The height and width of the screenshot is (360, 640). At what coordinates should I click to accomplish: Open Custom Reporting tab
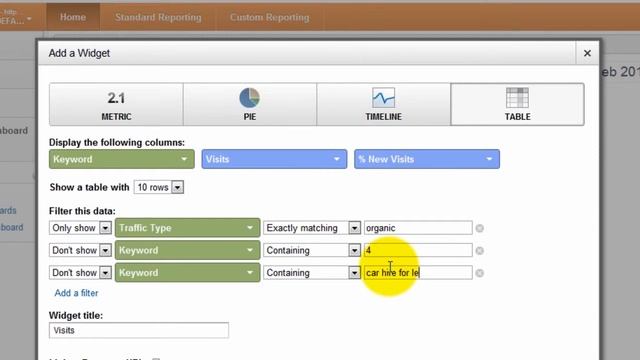(x=269, y=17)
